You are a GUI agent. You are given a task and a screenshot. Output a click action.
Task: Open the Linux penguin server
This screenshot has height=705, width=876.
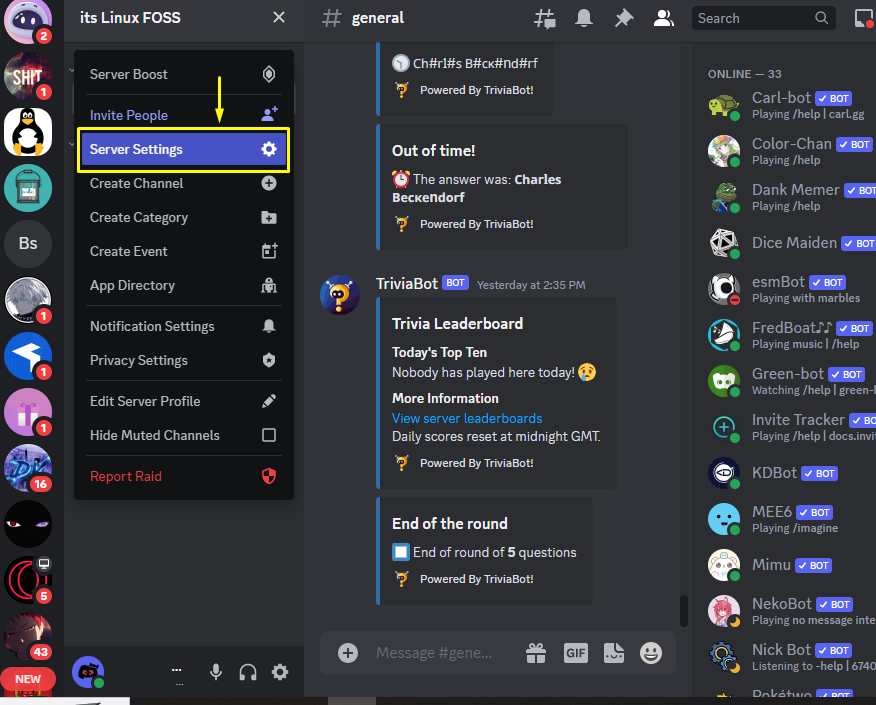pos(28,132)
